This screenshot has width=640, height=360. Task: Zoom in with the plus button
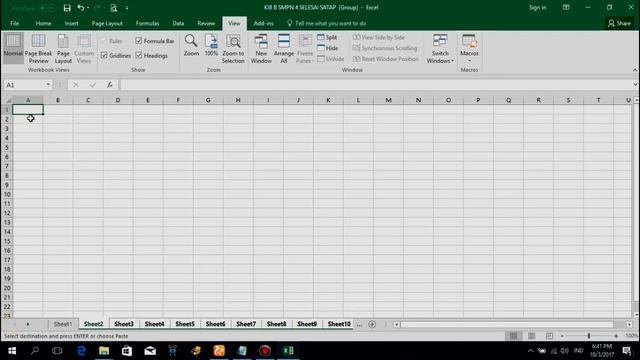[x=616, y=336]
